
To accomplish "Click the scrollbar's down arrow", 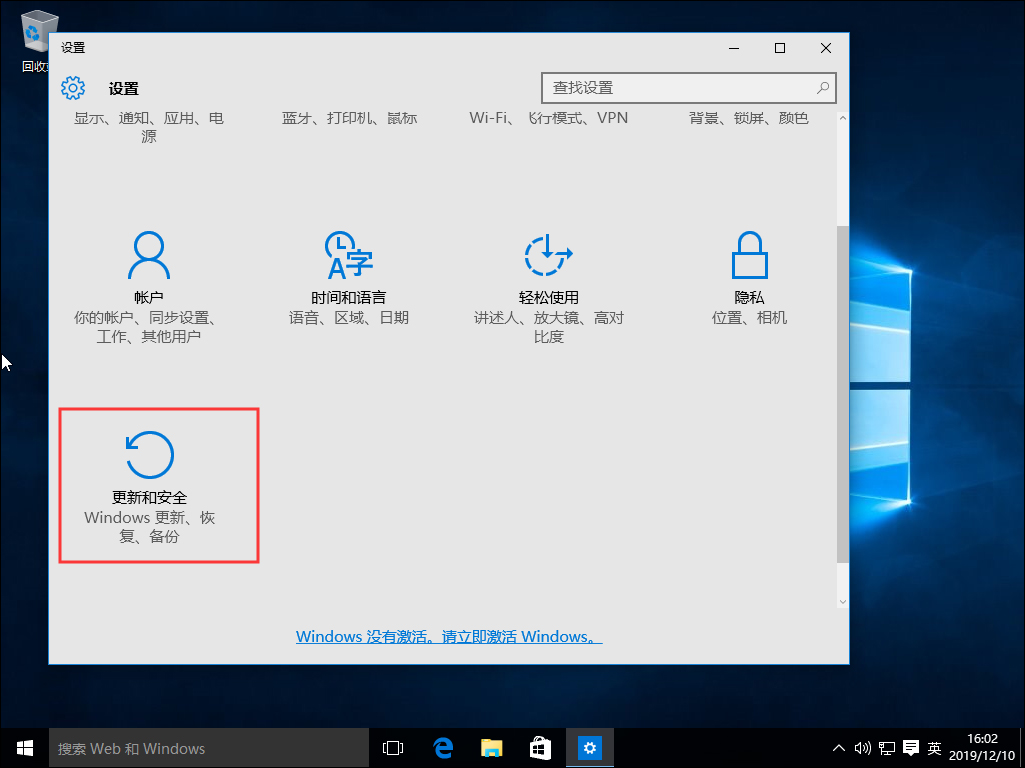I will pyautogui.click(x=842, y=600).
